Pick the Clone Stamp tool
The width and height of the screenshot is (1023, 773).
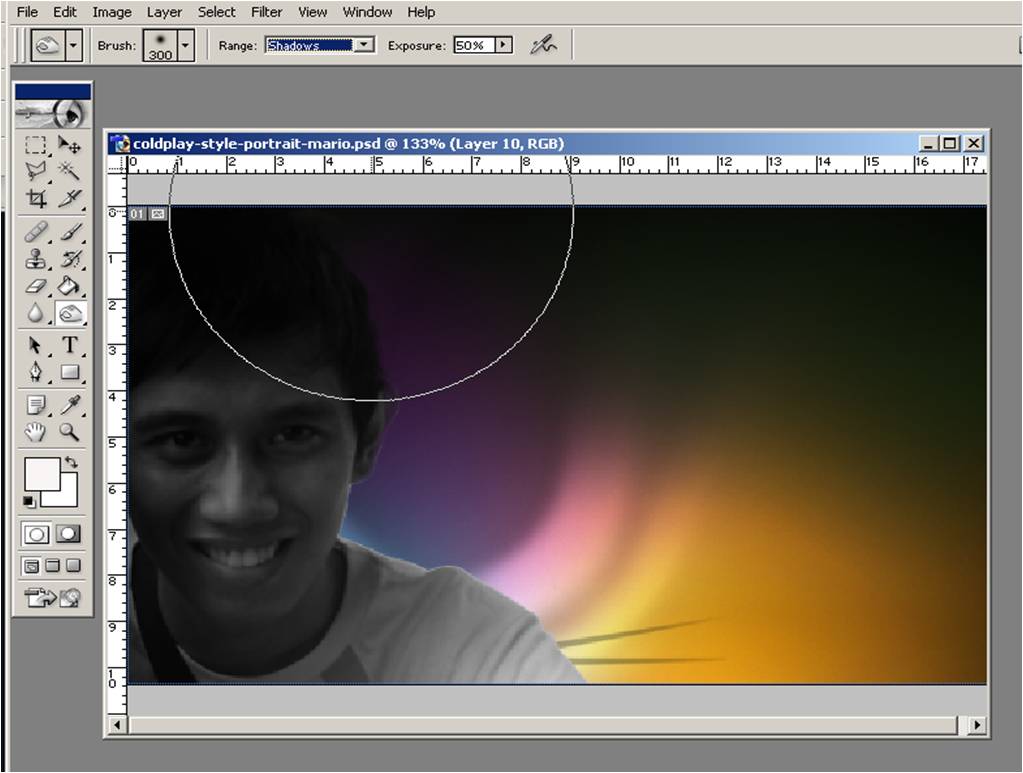click(x=36, y=260)
